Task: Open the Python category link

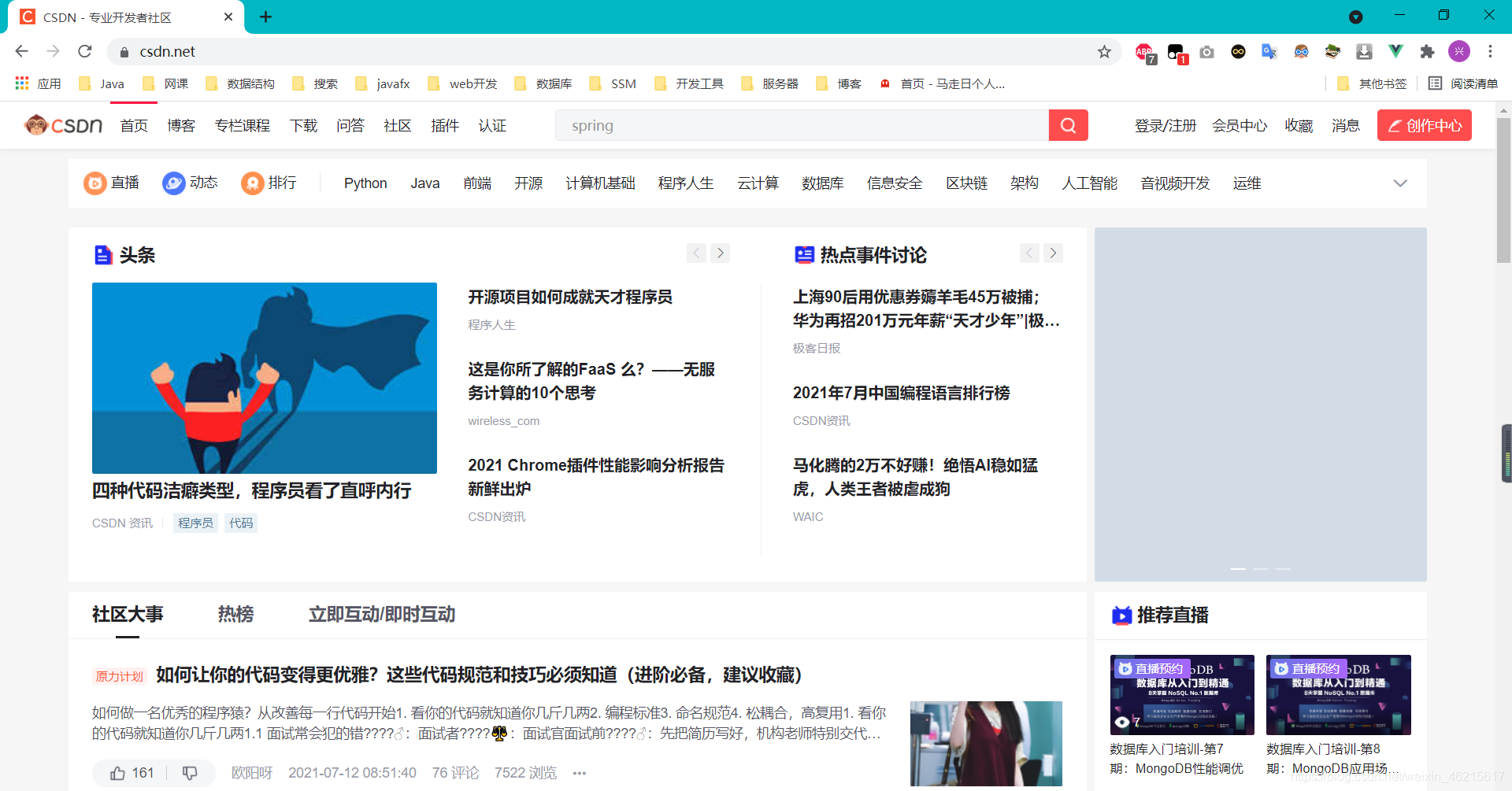Action: pyautogui.click(x=365, y=183)
